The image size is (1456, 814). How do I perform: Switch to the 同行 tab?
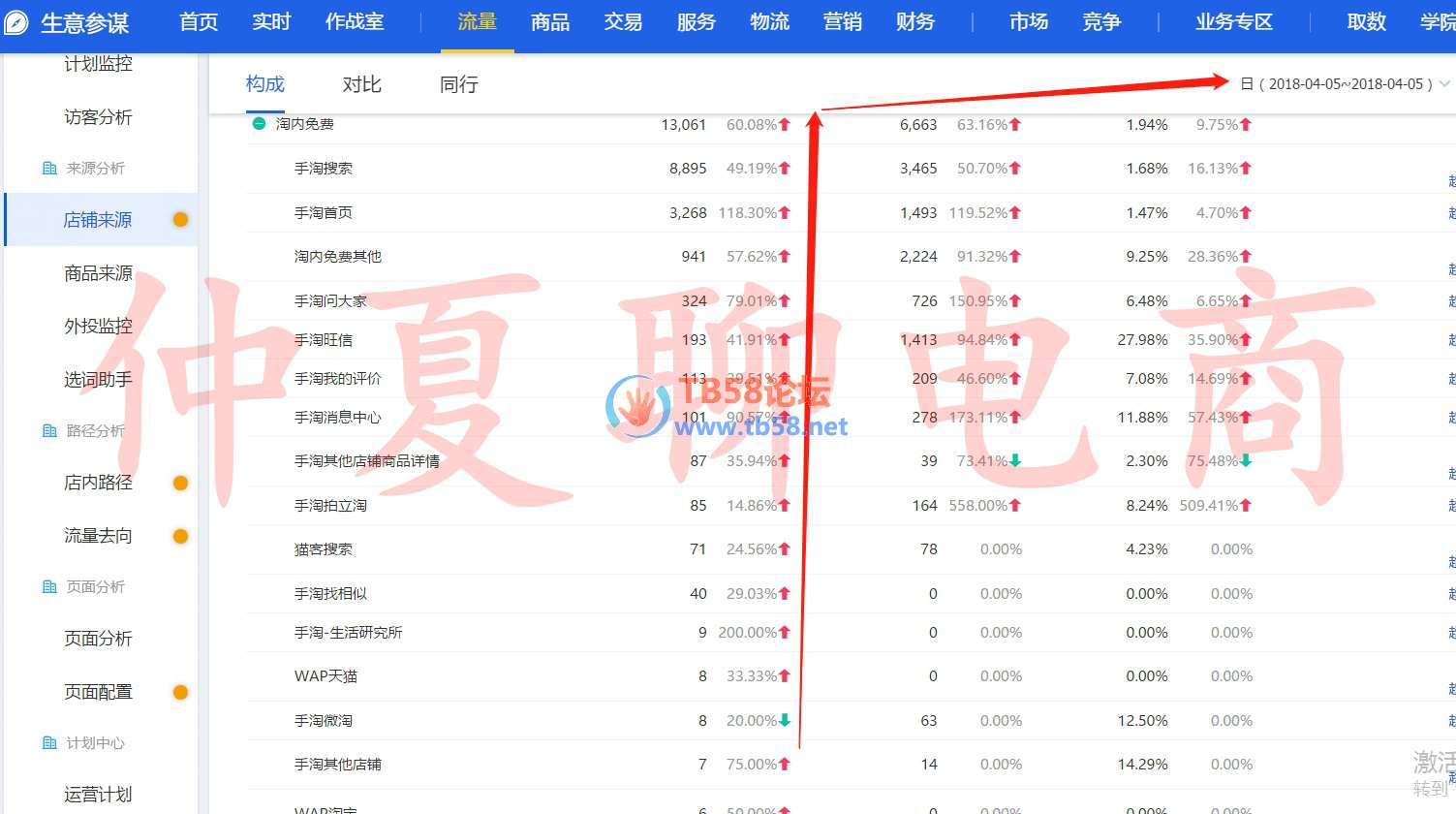pos(458,84)
